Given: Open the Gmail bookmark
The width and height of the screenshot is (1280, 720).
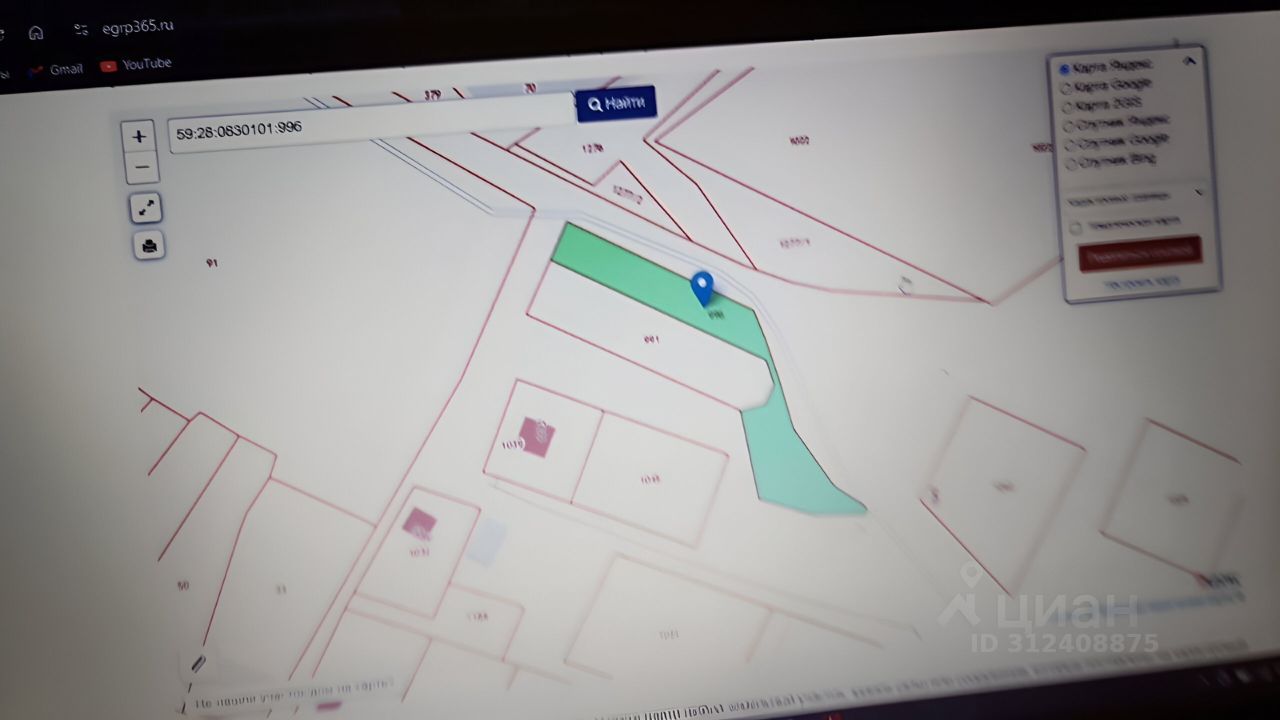Looking at the screenshot, I should (x=56, y=70).
